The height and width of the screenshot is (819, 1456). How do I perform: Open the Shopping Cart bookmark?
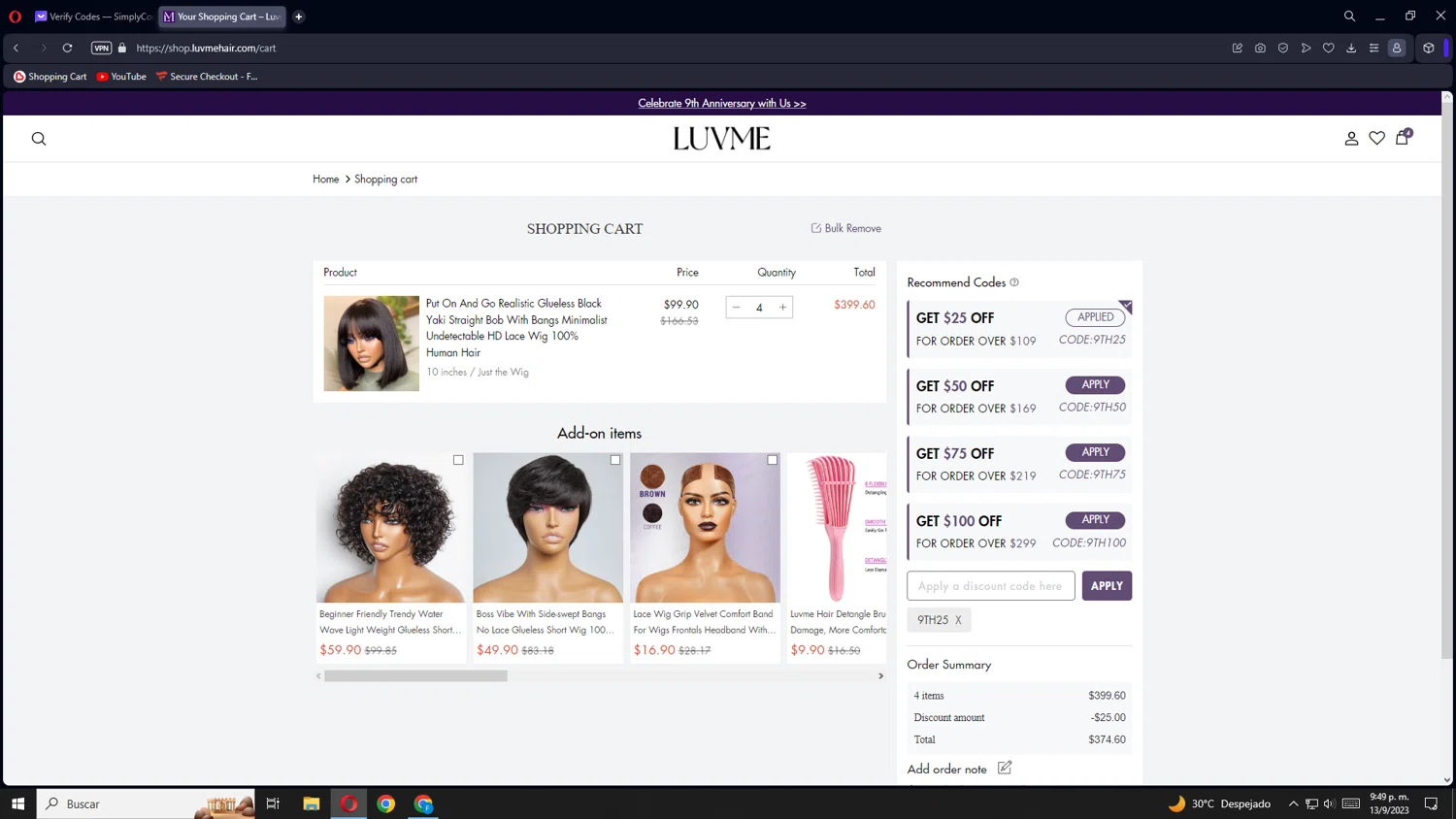coord(50,77)
